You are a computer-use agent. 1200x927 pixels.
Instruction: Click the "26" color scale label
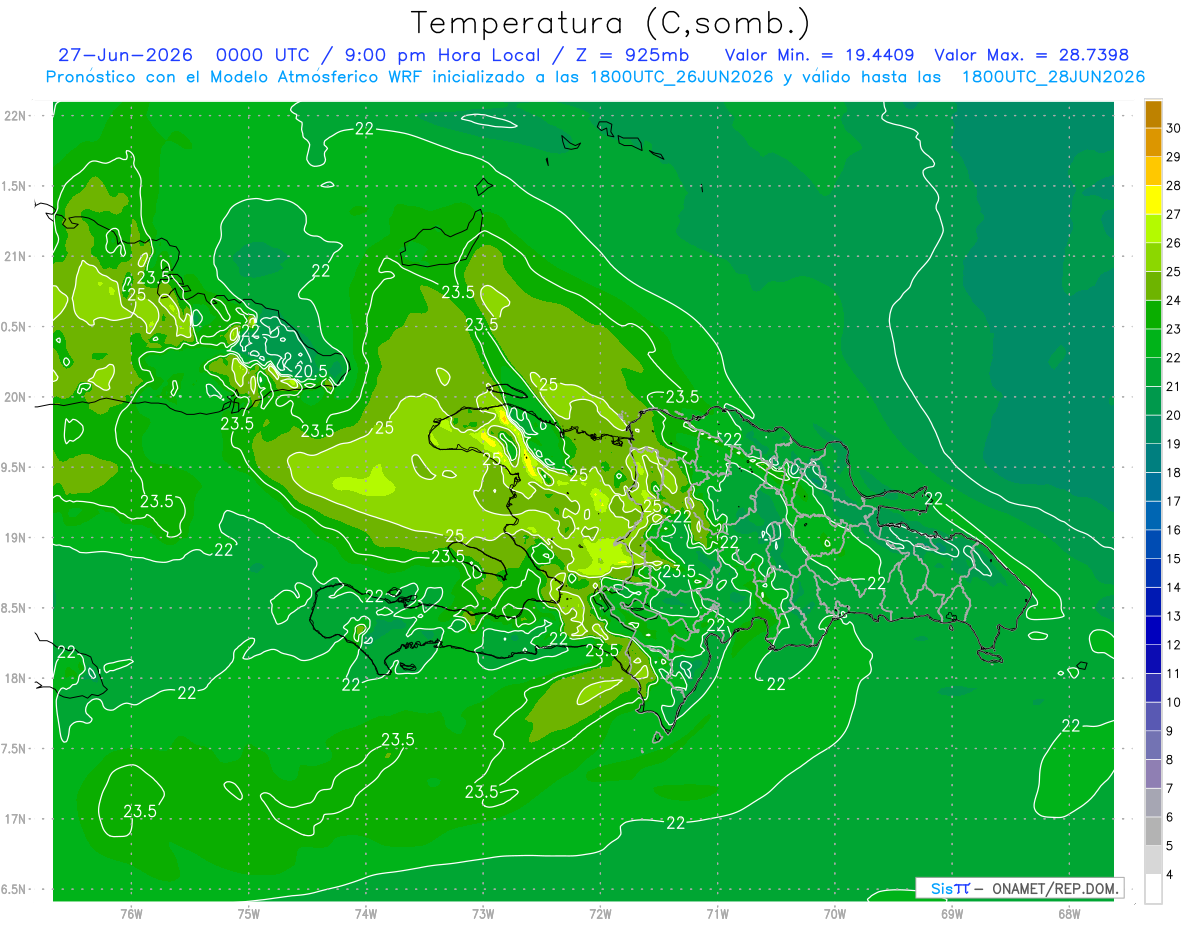1174,243
